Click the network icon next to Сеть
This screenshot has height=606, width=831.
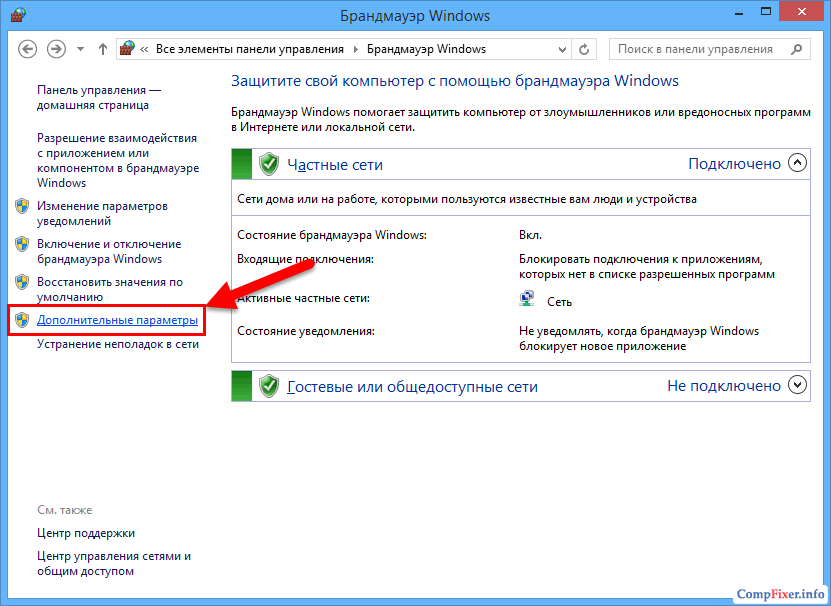(x=527, y=299)
